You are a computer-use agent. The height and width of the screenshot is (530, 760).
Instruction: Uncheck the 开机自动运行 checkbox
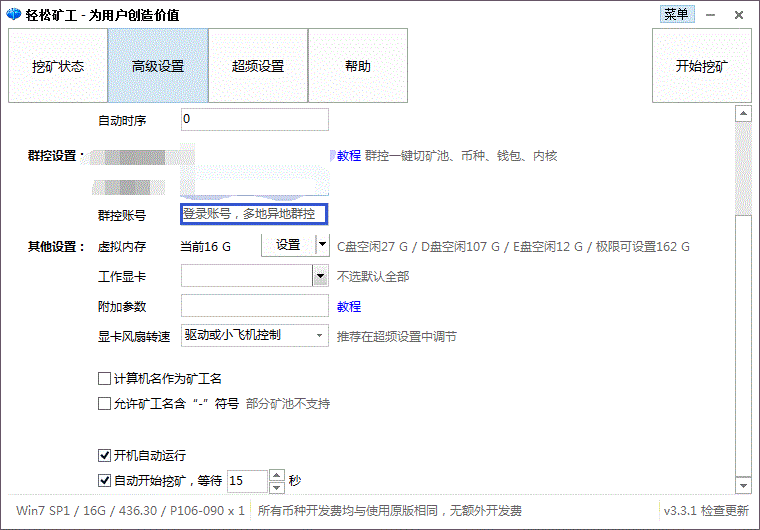coord(104,455)
